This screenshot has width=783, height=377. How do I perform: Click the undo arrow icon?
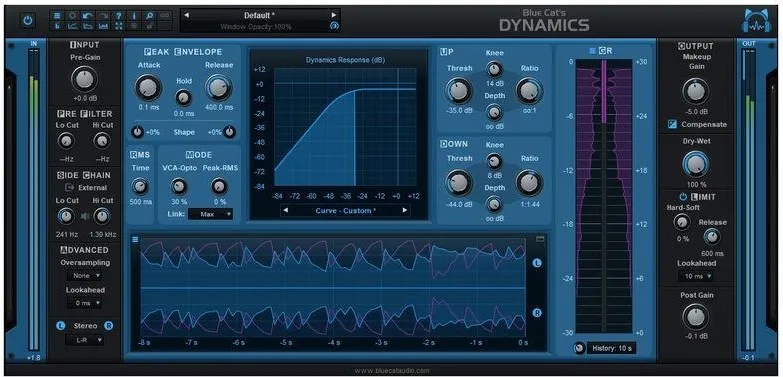pos(88,15)
